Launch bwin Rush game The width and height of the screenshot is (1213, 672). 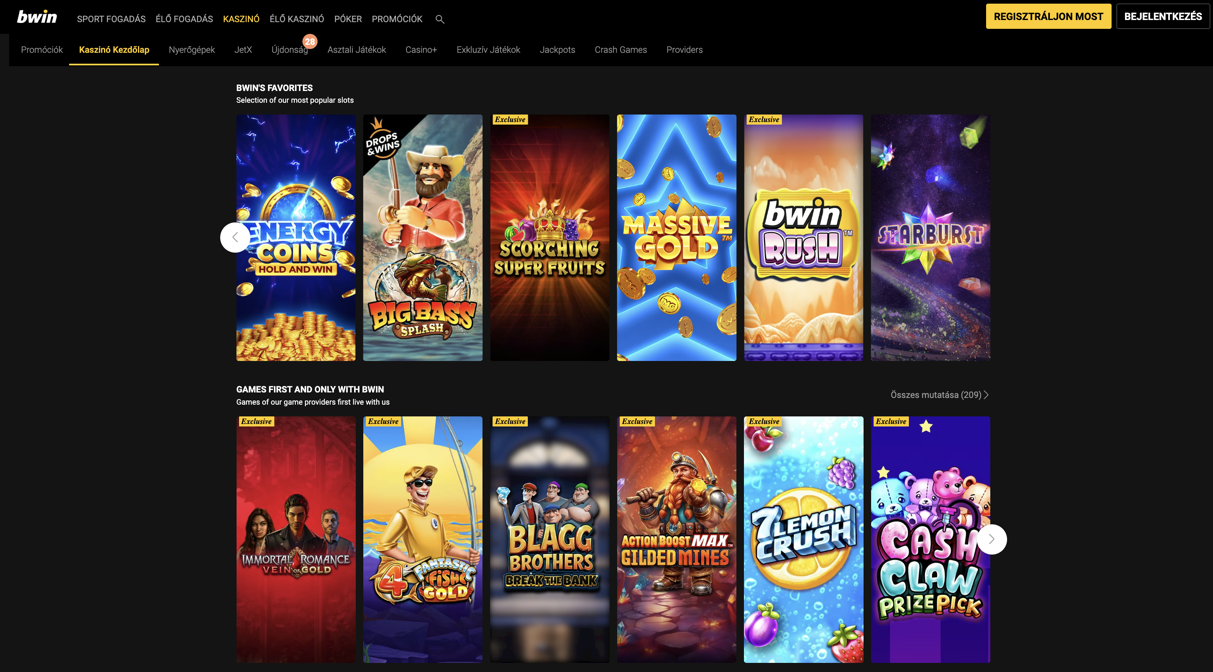click(x=804, y=238)
